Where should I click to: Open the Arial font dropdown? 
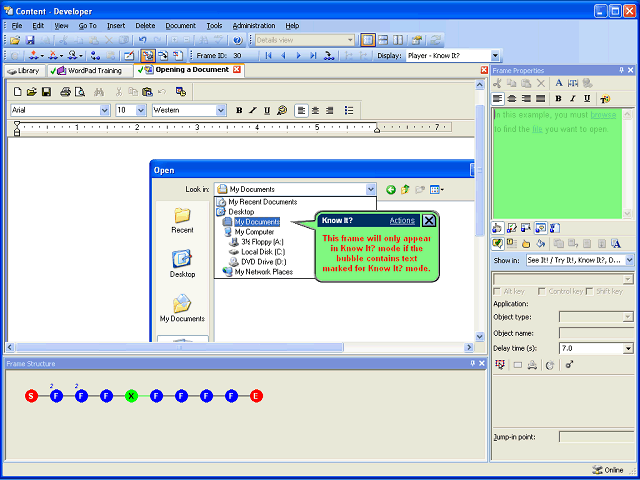coord(105,110)
